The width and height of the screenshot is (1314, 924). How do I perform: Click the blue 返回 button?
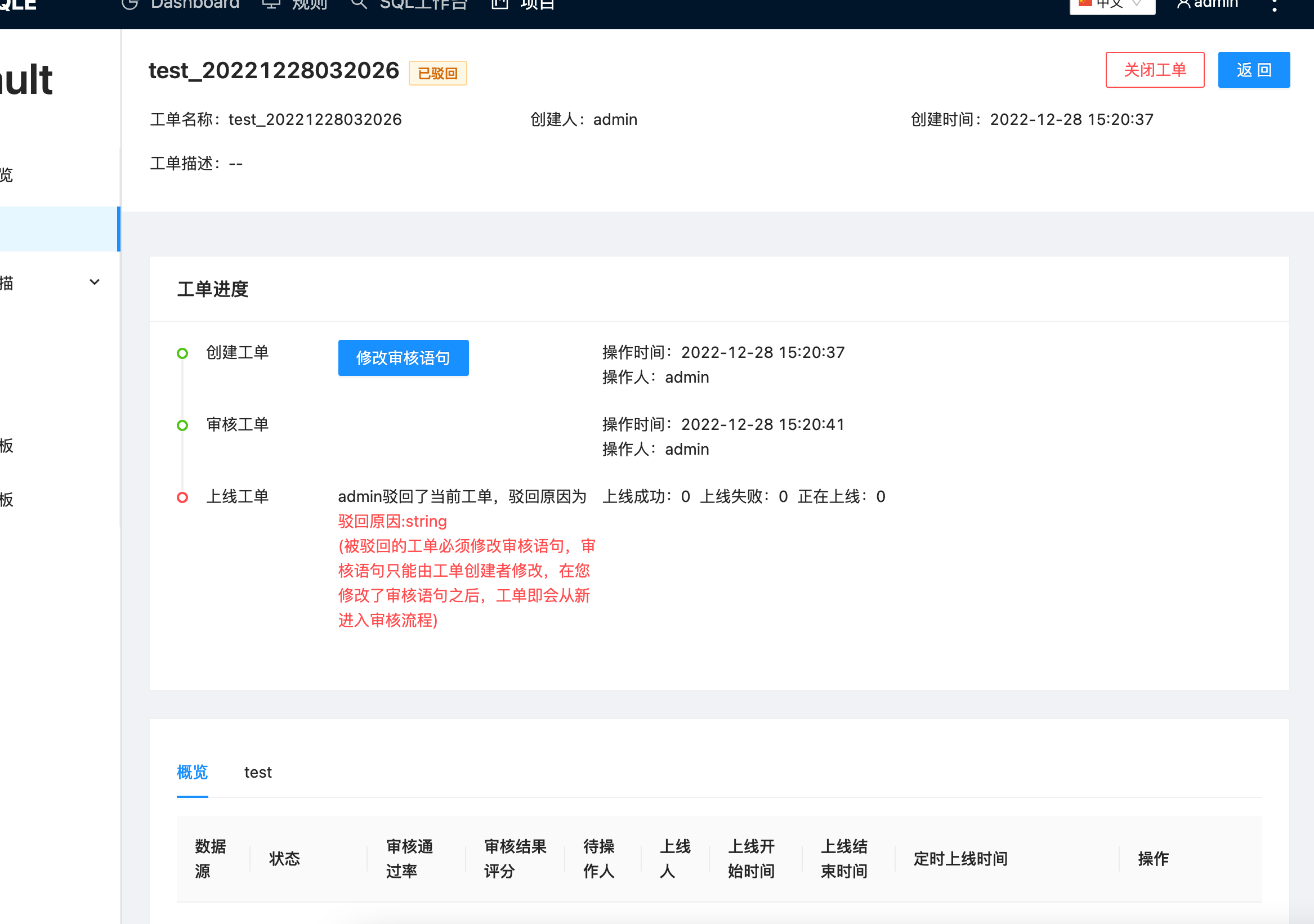tap(1253, 69)
